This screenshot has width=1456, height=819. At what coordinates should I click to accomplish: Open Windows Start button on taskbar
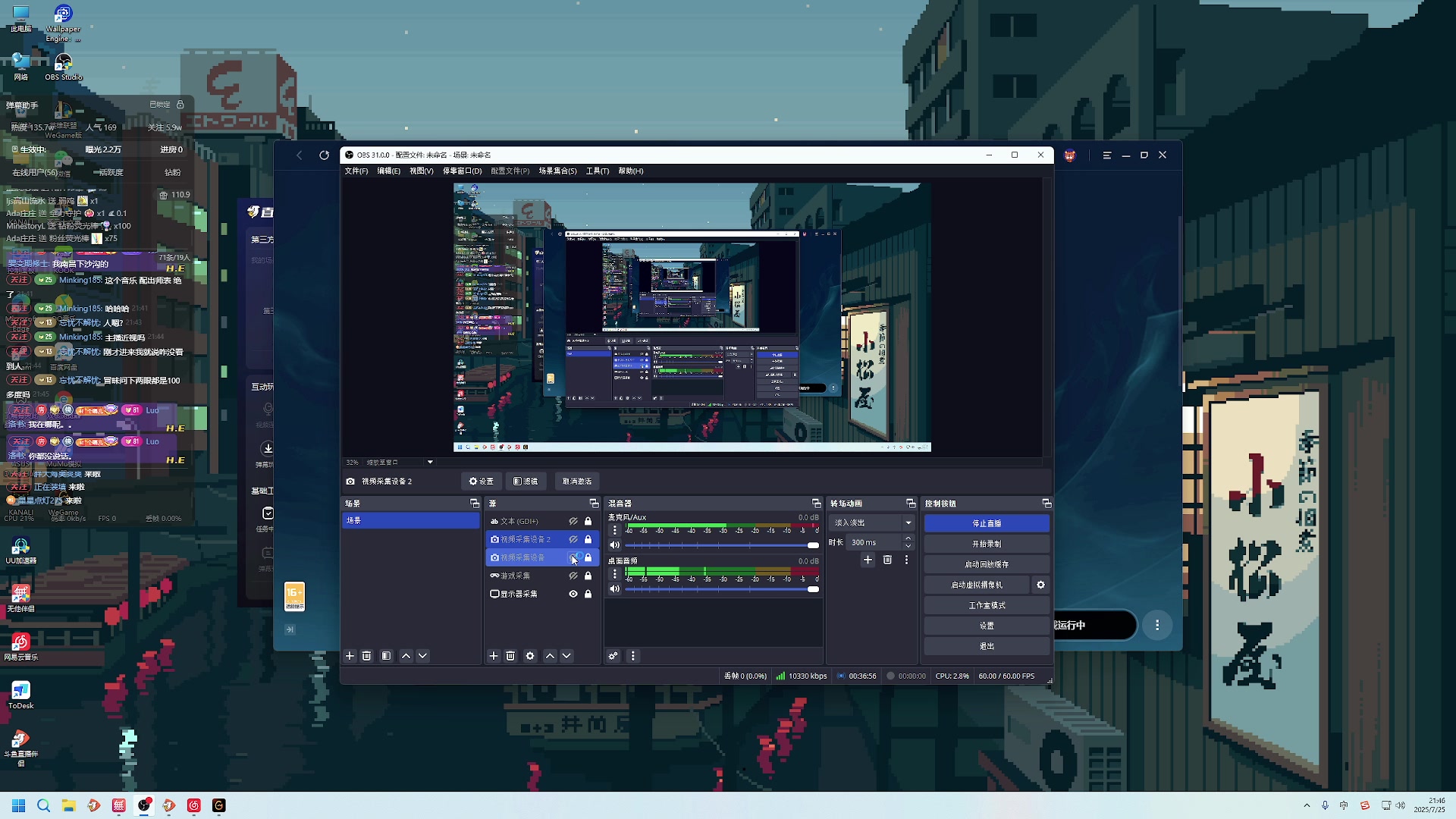click(19, 805)
